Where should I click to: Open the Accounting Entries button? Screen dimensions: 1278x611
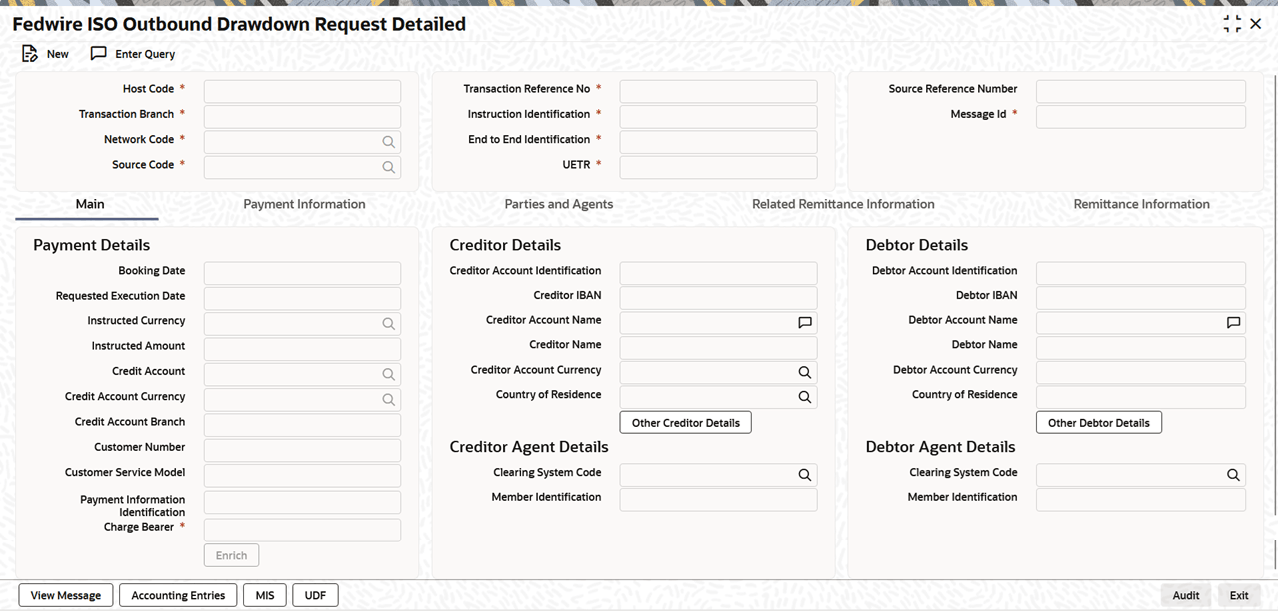coord(178,595)
